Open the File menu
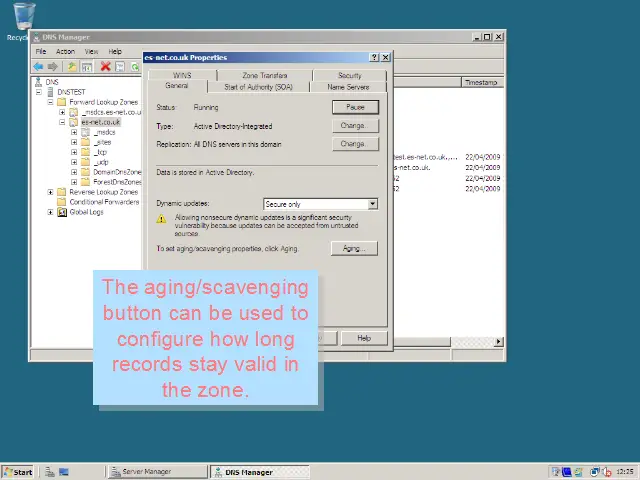 41,51
